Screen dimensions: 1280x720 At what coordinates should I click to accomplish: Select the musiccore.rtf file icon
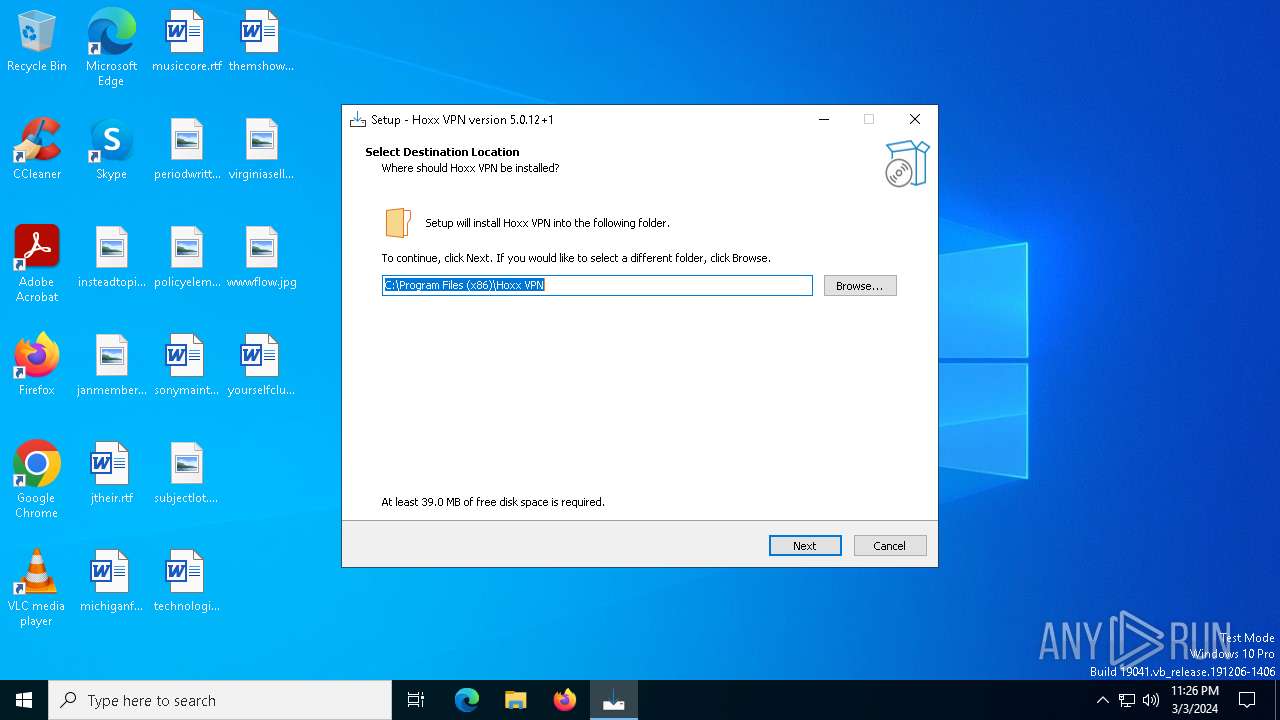point(186,42)
